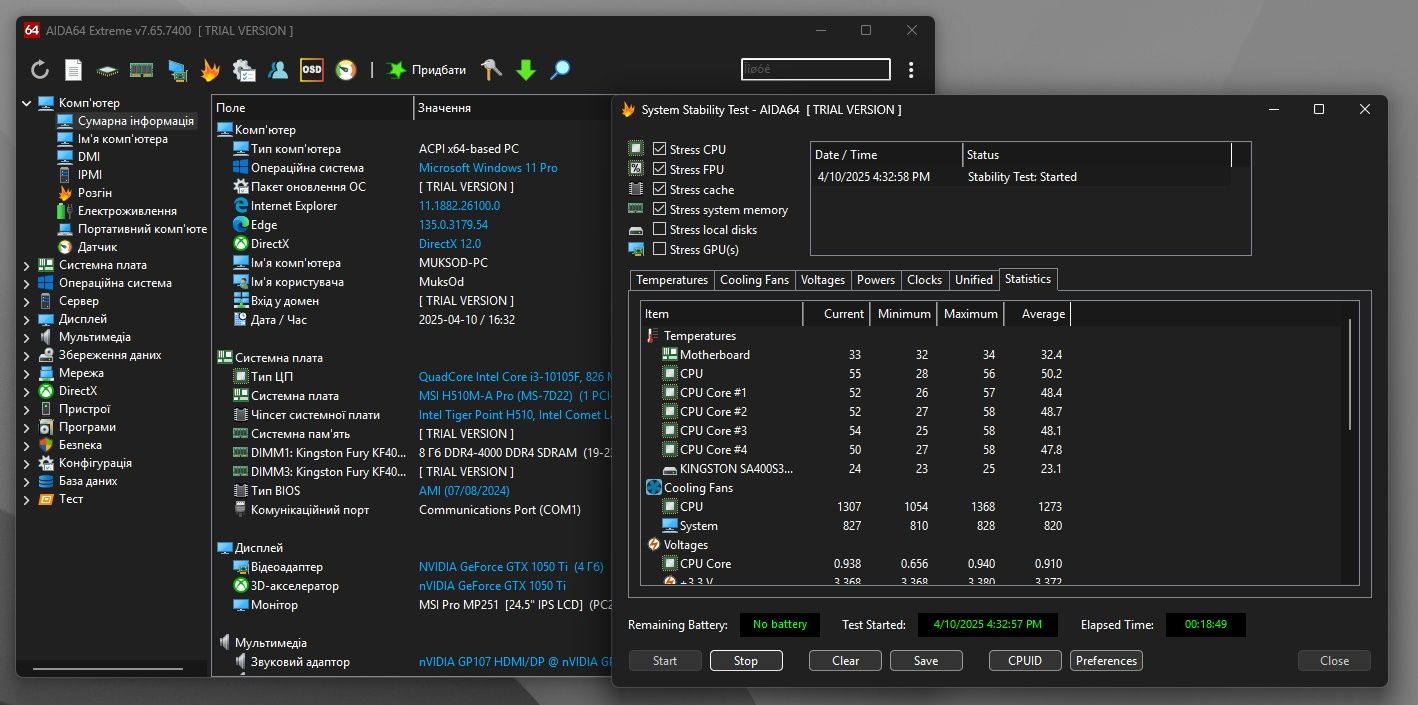Viewport: 1418px width, 705px height.
Task: Uncheck the Stress cache option
Action: [659, 189]
